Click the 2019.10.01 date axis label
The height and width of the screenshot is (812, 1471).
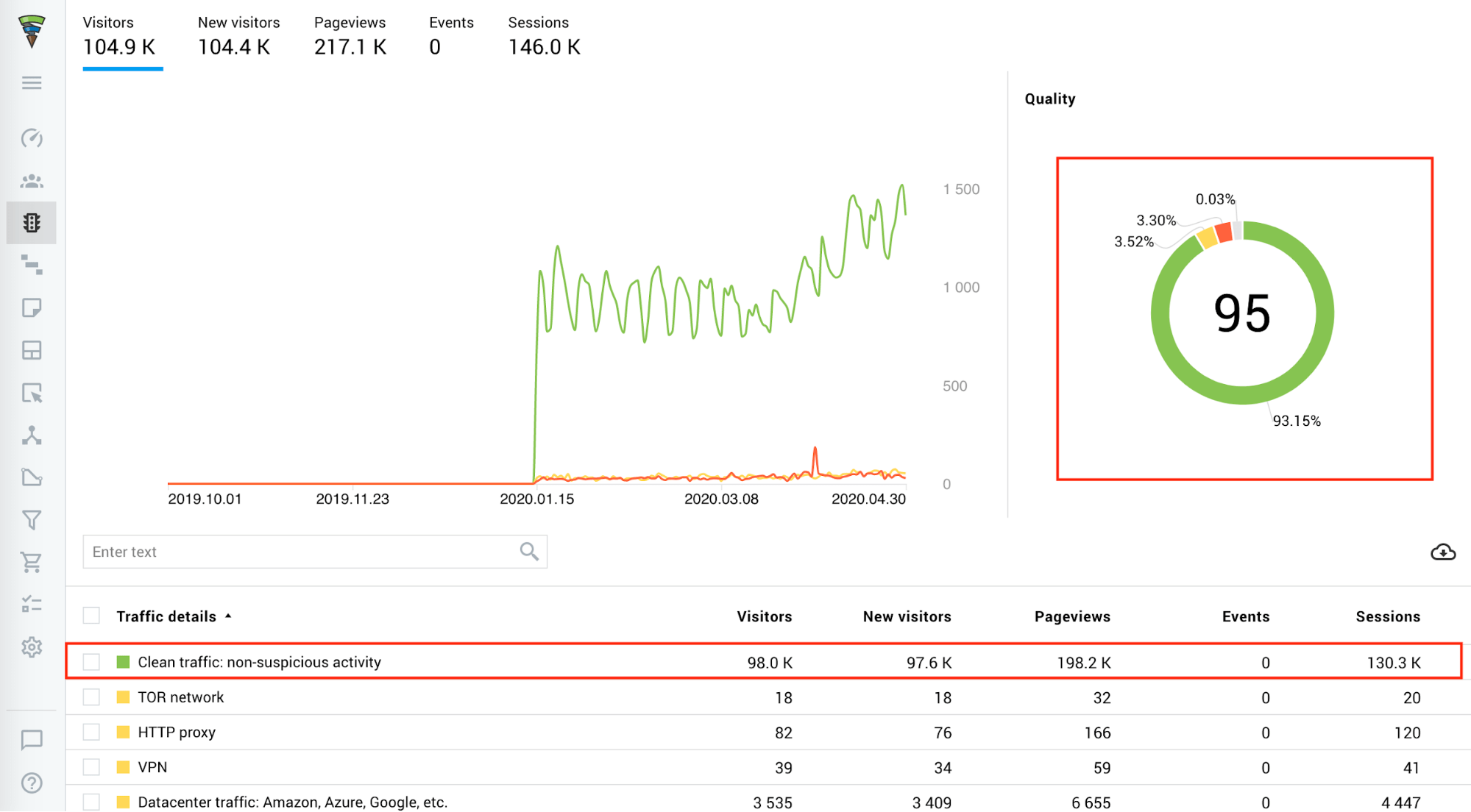(x=205, y=499)
